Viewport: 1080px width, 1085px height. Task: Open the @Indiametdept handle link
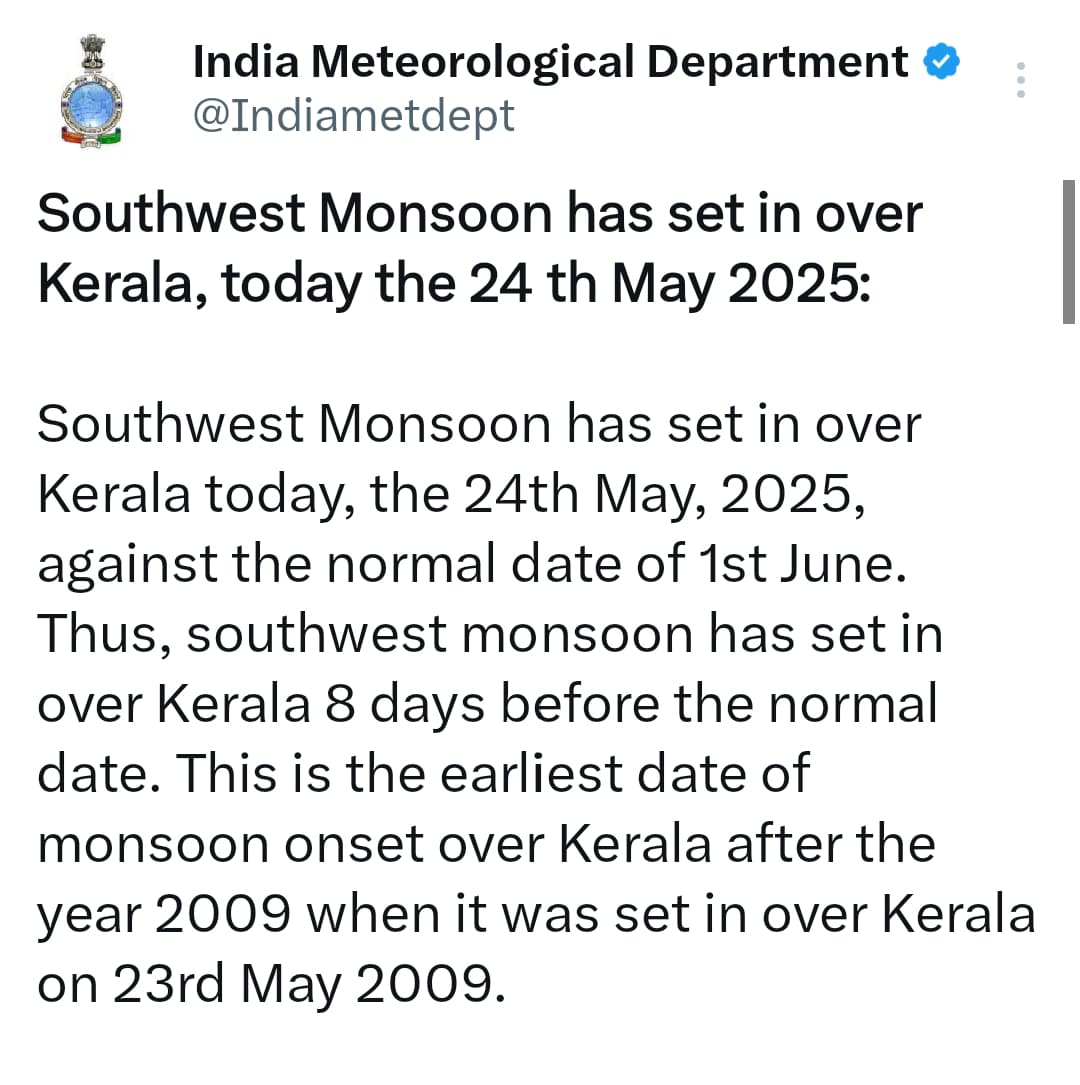354,116
